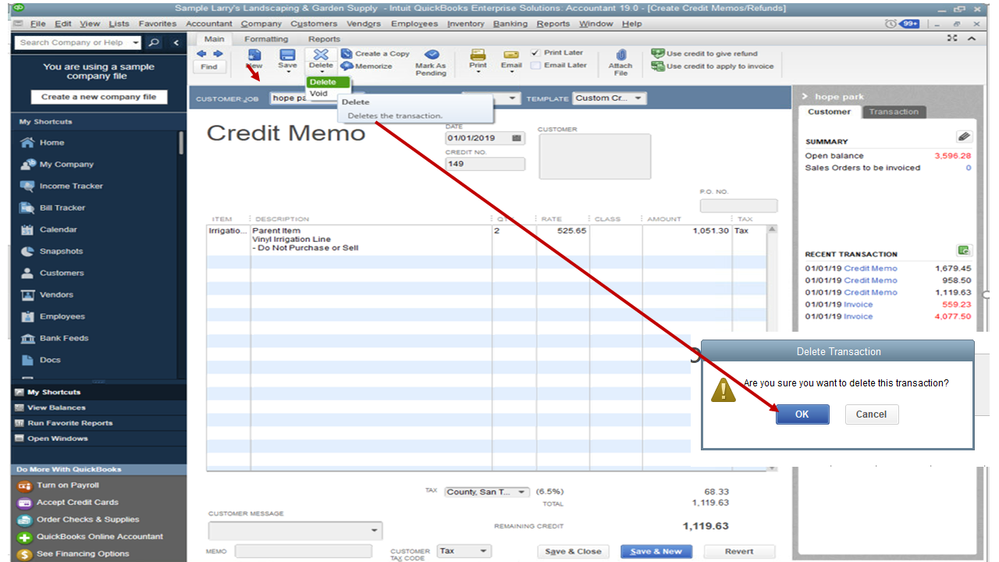Click the Credit No. field

pyautogui.click(x=485, y=164)
